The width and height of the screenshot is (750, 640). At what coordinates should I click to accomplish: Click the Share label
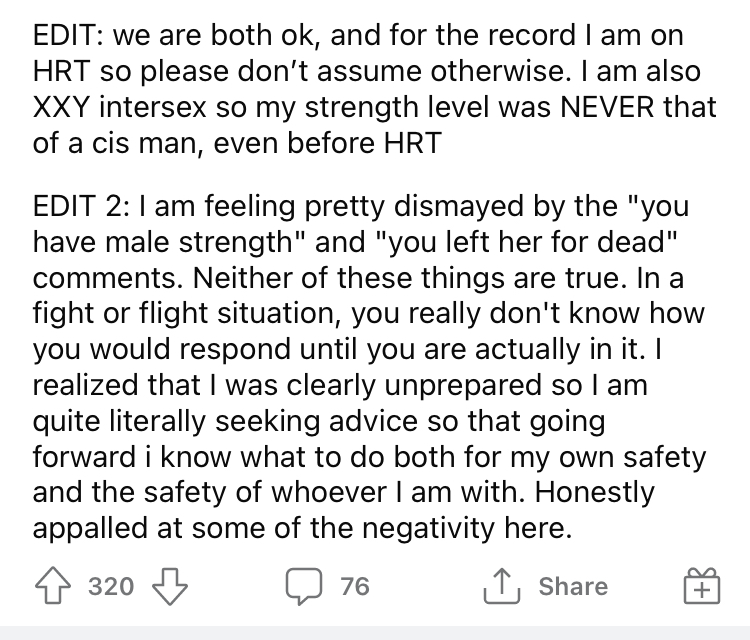(x=573, y=586)
